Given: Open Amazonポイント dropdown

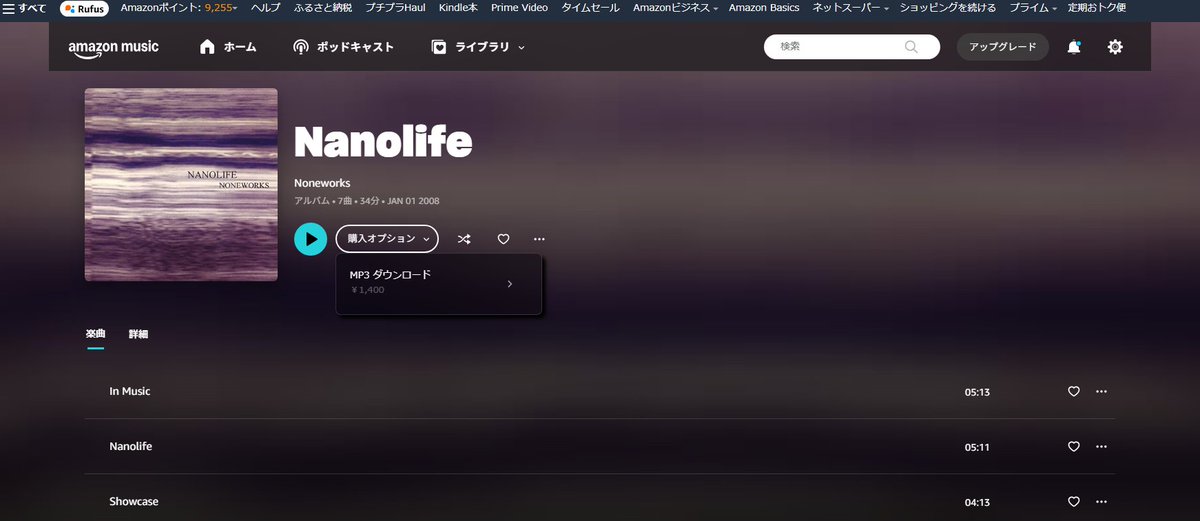Looking at the screenshot, I should click(179, 8).
